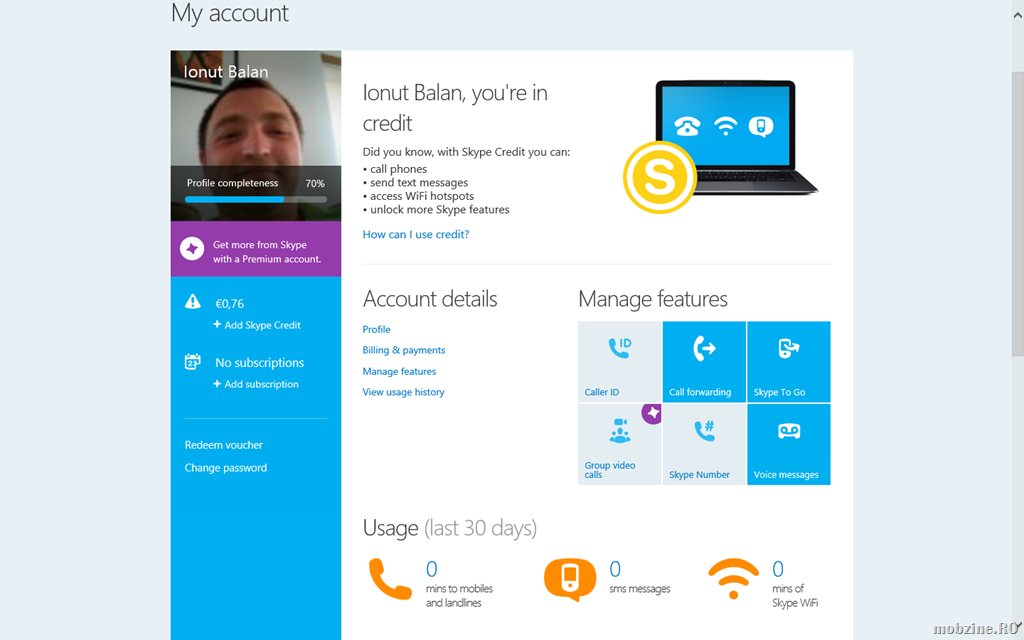
Task: Click the 'My account' page title
Action: pyautogui.click(x=230, y=14)
